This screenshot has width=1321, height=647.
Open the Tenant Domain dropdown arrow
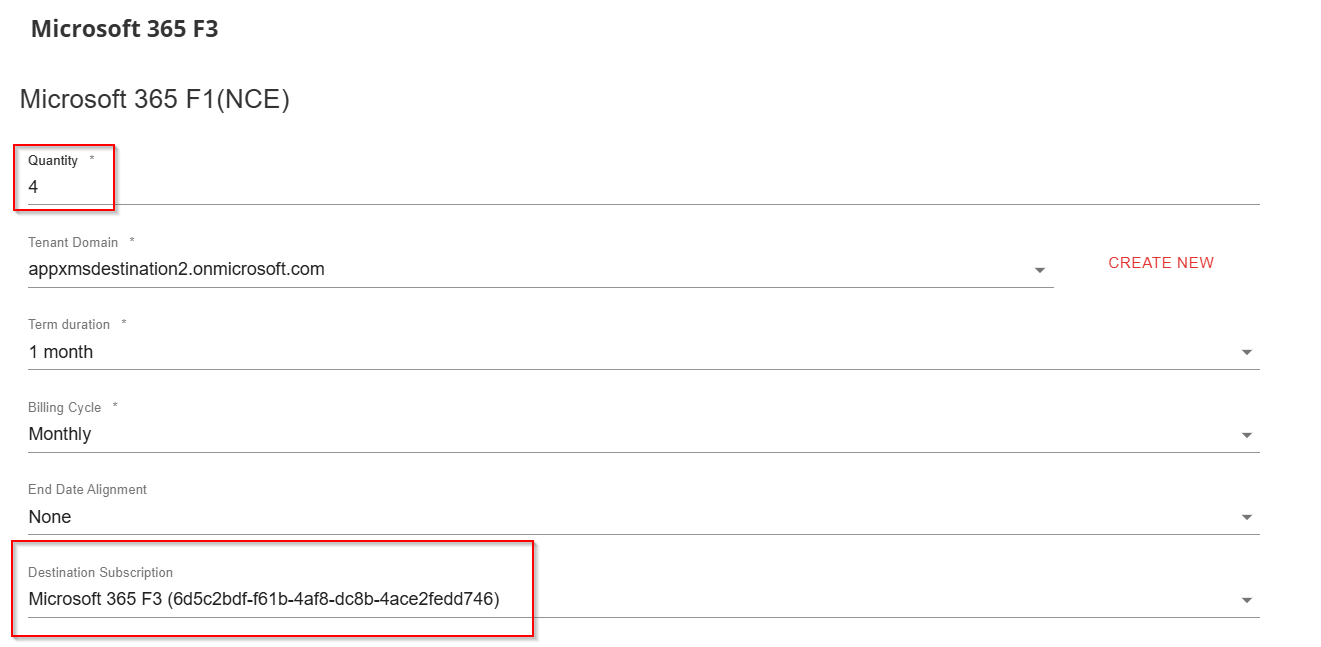pyautogui.click(x=1040, y=270)
